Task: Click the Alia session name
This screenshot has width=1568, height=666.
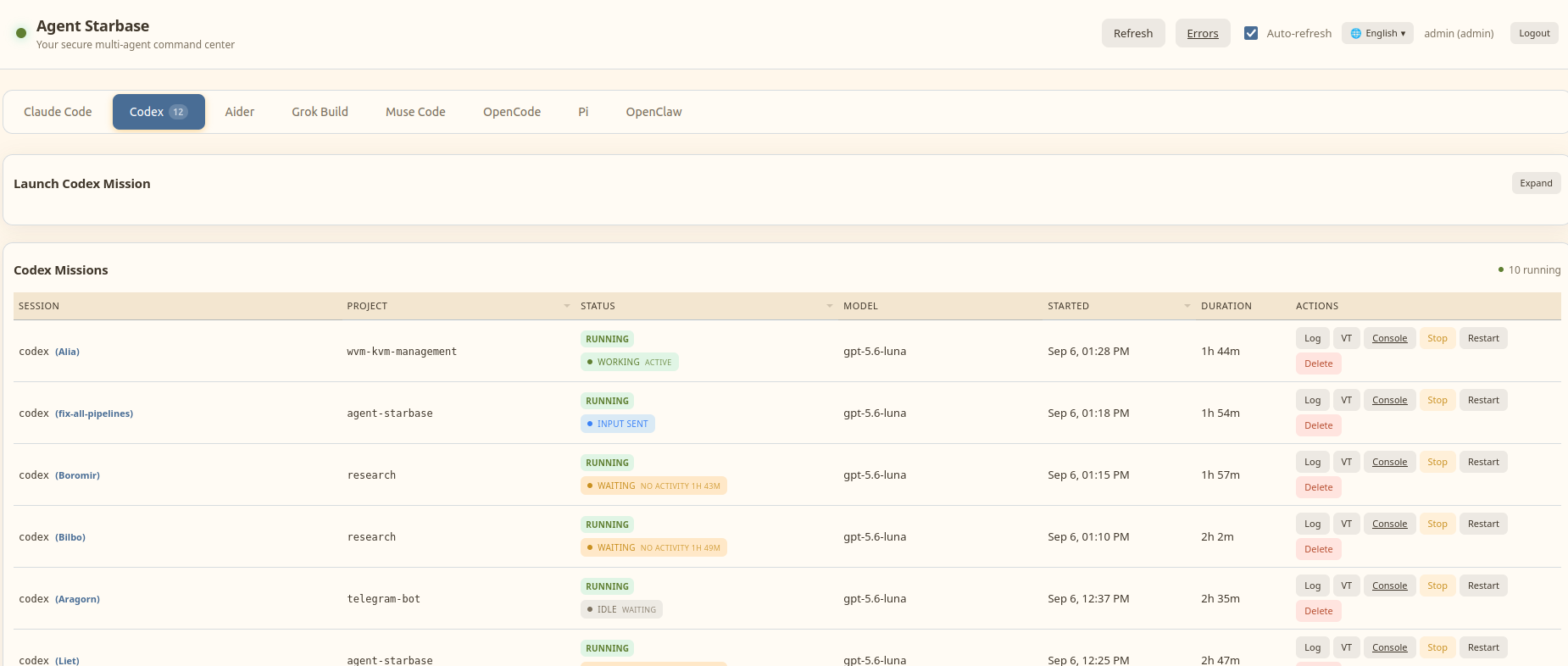Action: tap(67, 352)
